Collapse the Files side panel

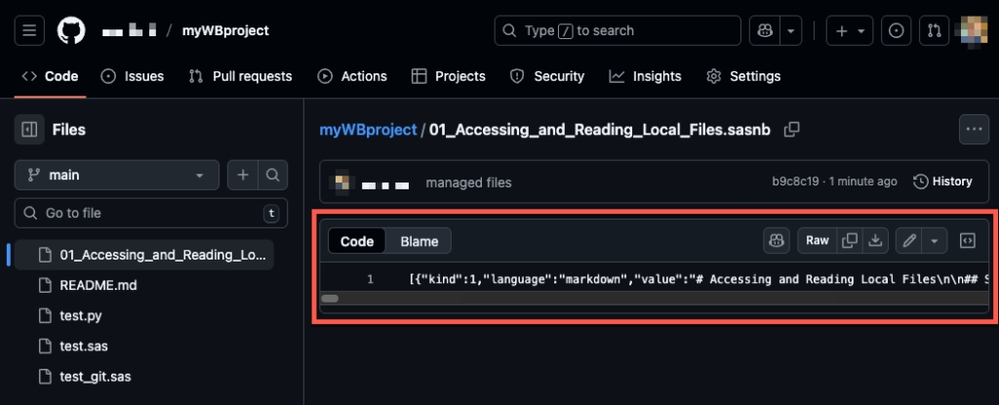coord(29,130)
